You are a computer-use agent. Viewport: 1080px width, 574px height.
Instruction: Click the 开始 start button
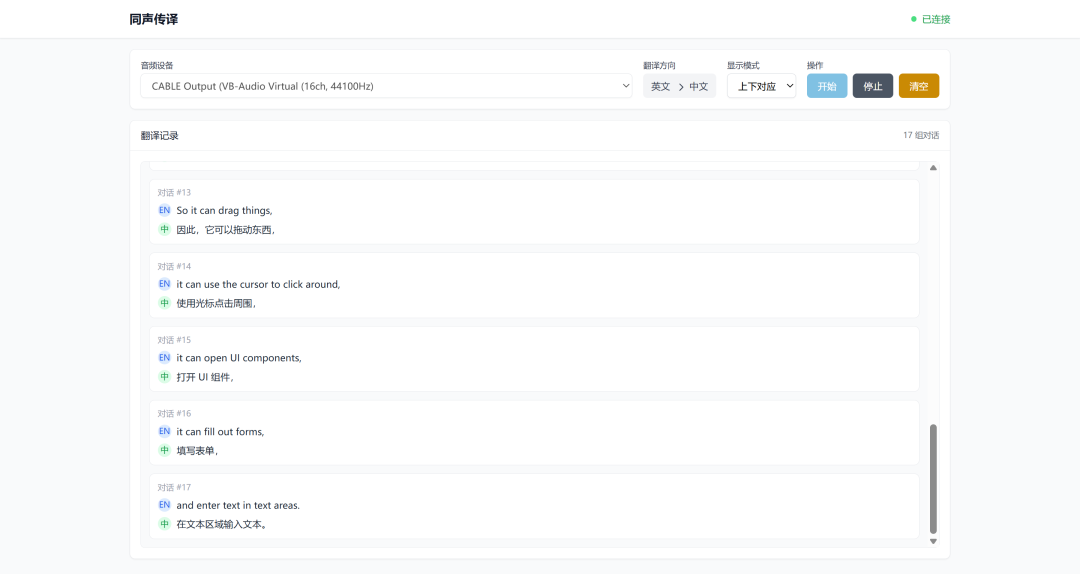tap(827, 86)
